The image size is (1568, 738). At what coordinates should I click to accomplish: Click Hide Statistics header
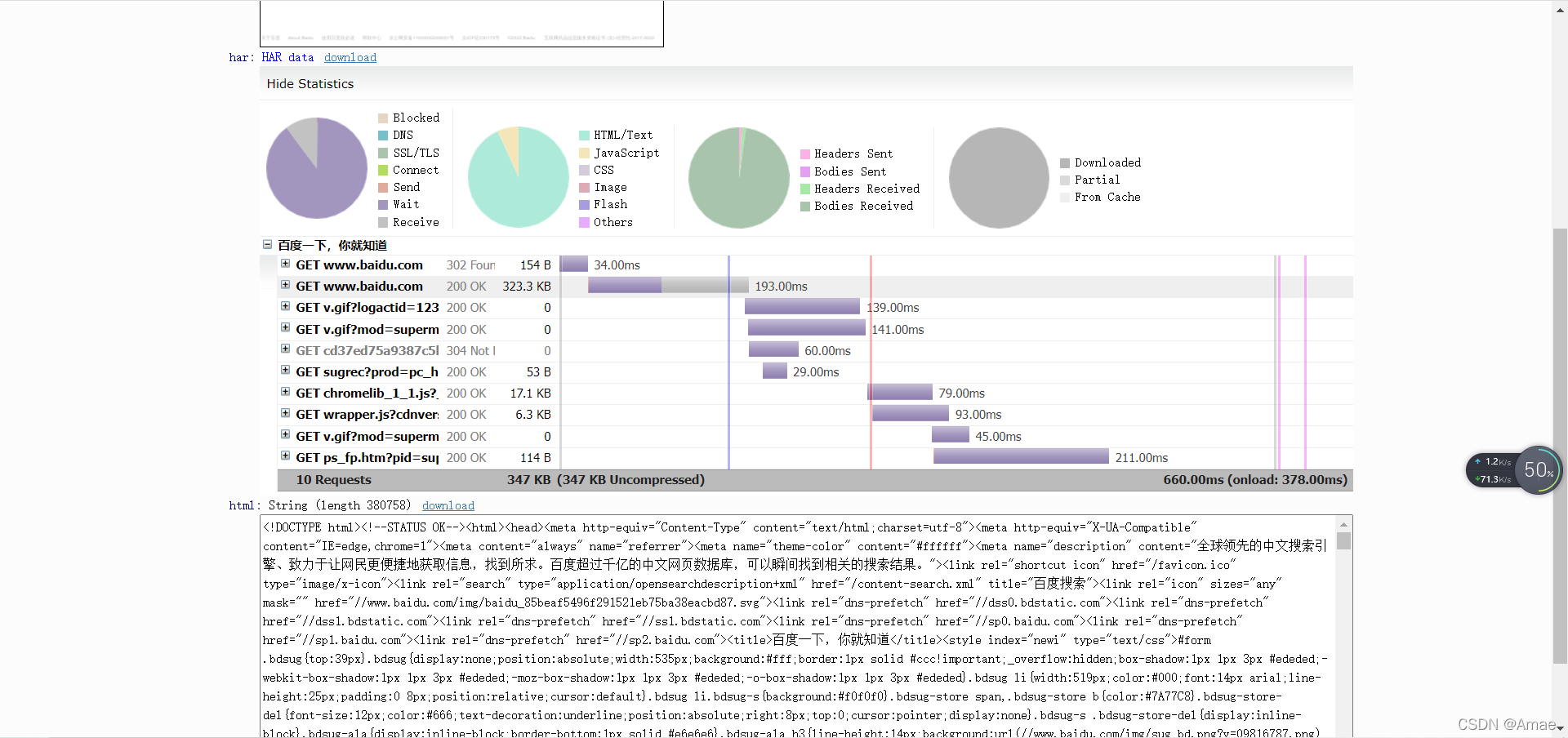click(310, 83)
